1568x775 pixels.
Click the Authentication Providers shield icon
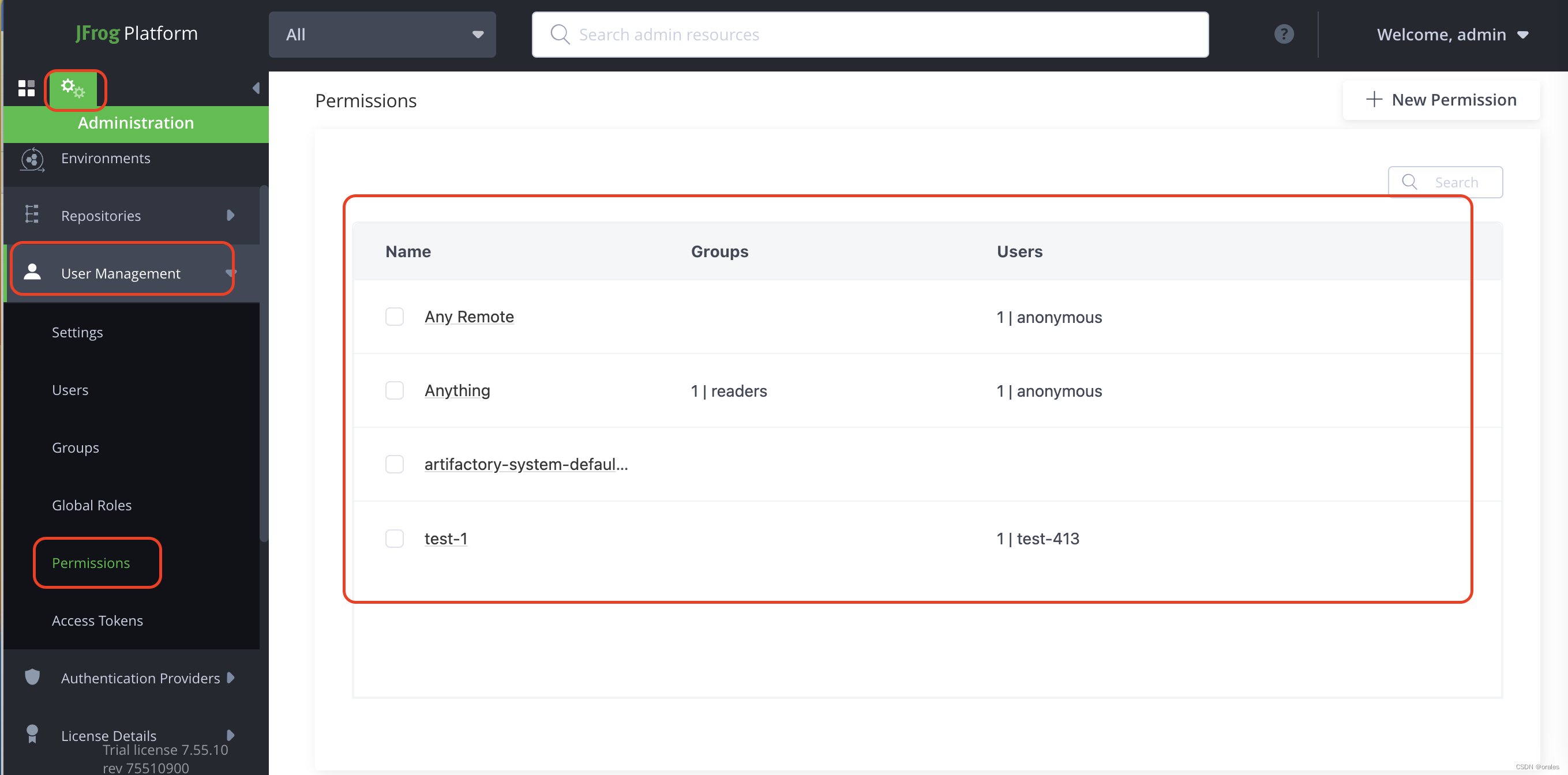point(32,677)
